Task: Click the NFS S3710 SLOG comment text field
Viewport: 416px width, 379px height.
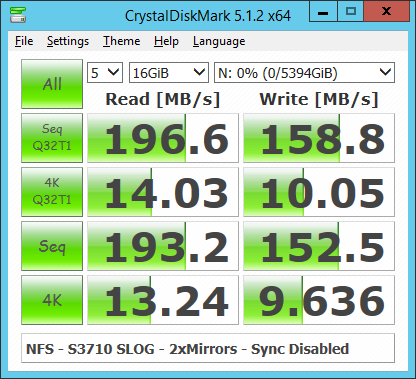Action: click(x=208, y=348)
